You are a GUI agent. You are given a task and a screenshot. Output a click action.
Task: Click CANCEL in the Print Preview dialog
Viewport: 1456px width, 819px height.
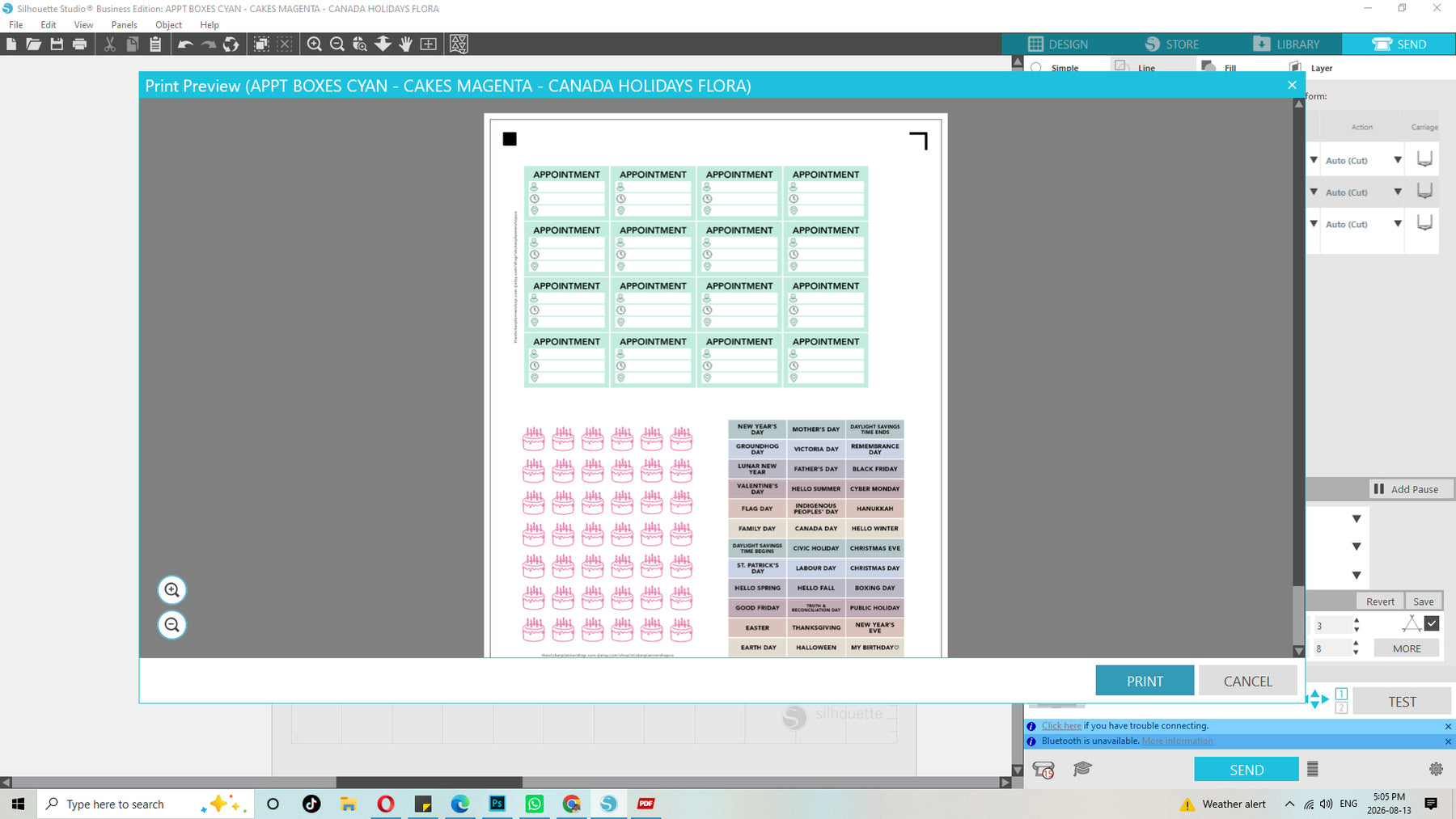[1248, 681]
